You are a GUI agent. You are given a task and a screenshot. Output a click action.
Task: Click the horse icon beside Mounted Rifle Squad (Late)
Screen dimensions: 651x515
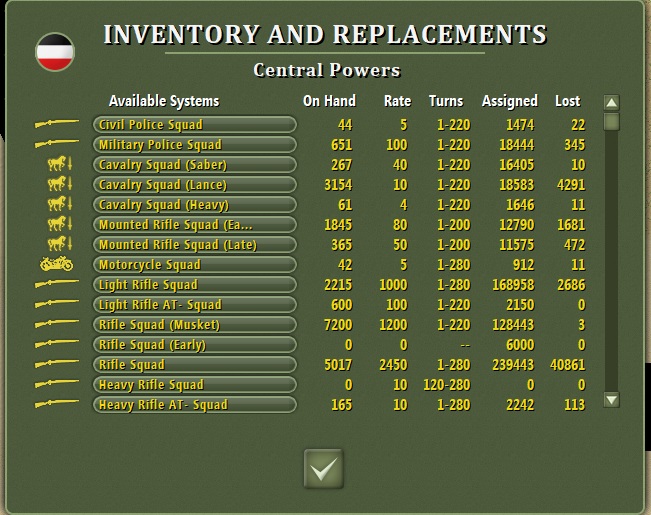coord(60,243)
